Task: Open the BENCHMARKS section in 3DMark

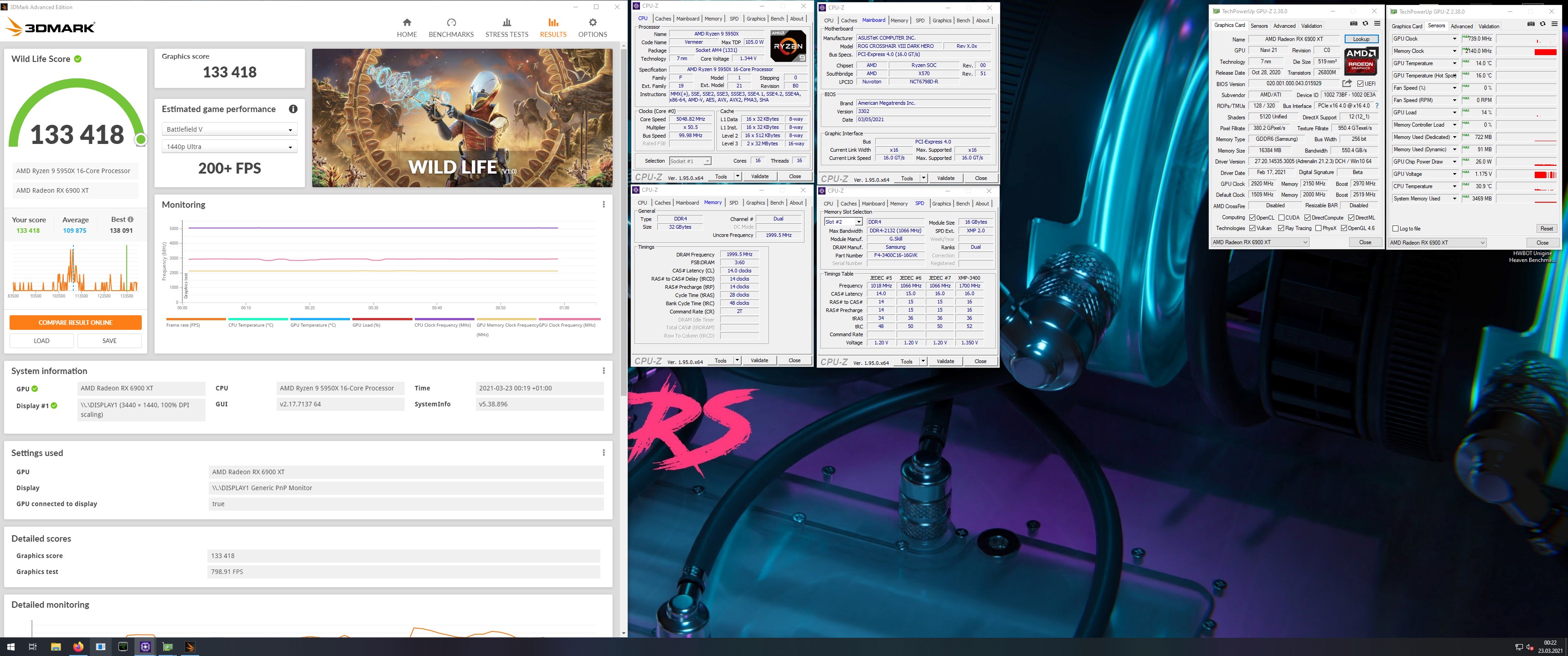Action: tap(451, 28)
